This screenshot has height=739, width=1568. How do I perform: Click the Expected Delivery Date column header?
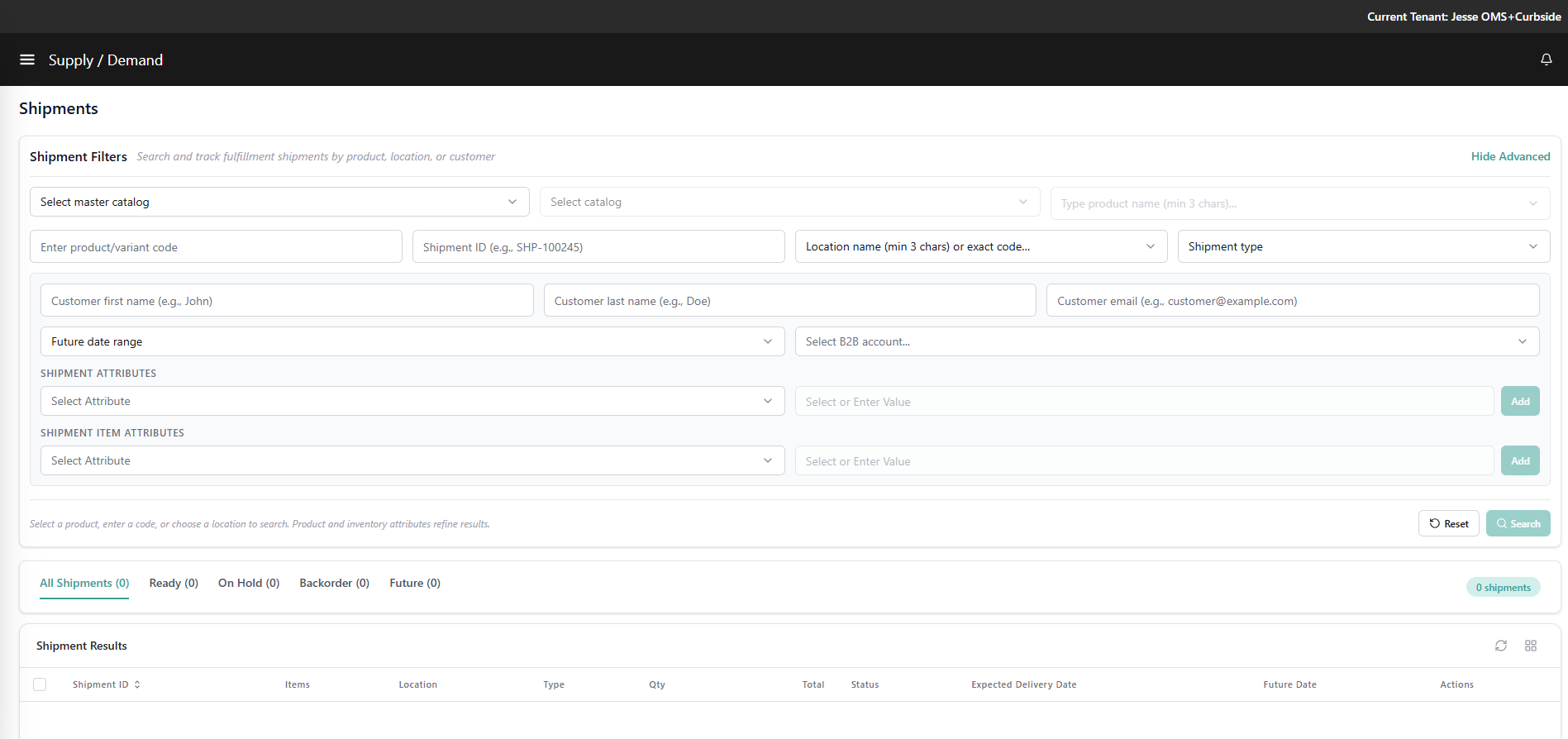coord(1023,684)
